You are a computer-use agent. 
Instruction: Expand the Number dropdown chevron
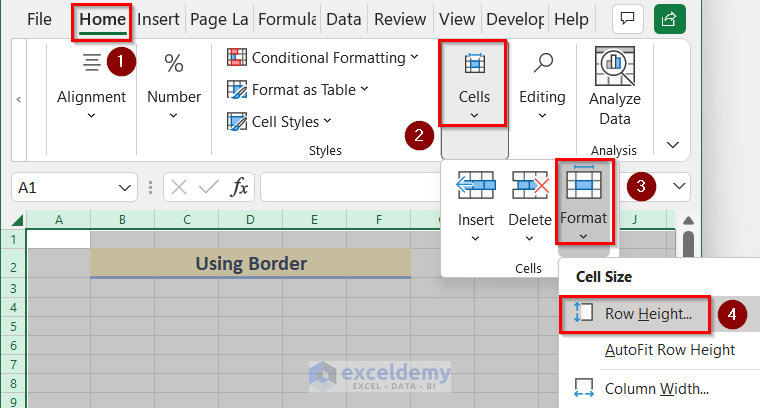pos(174,116)
